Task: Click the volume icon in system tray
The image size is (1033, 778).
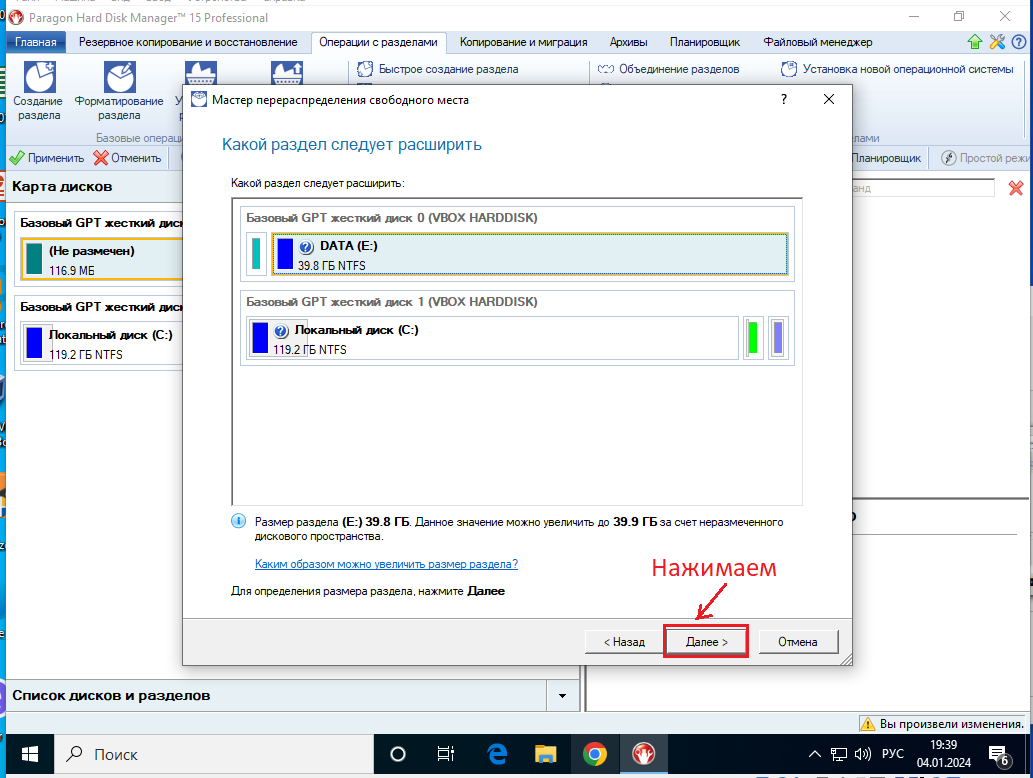Action: click(862, 754)
